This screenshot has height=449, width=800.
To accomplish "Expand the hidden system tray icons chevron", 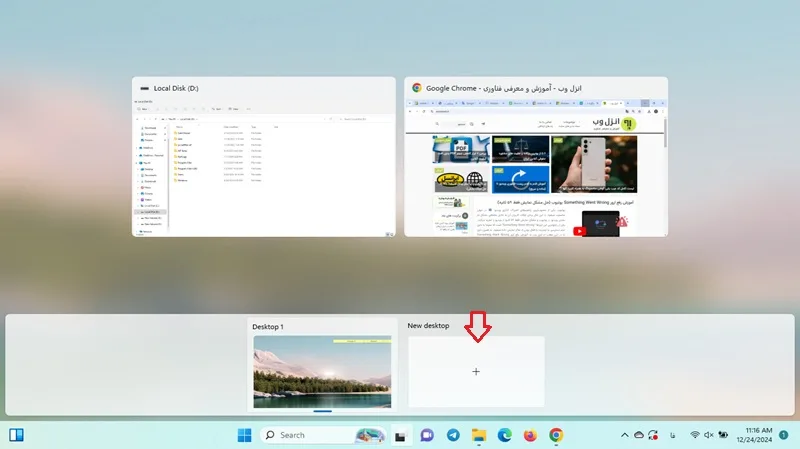I will tap(624, 435).
